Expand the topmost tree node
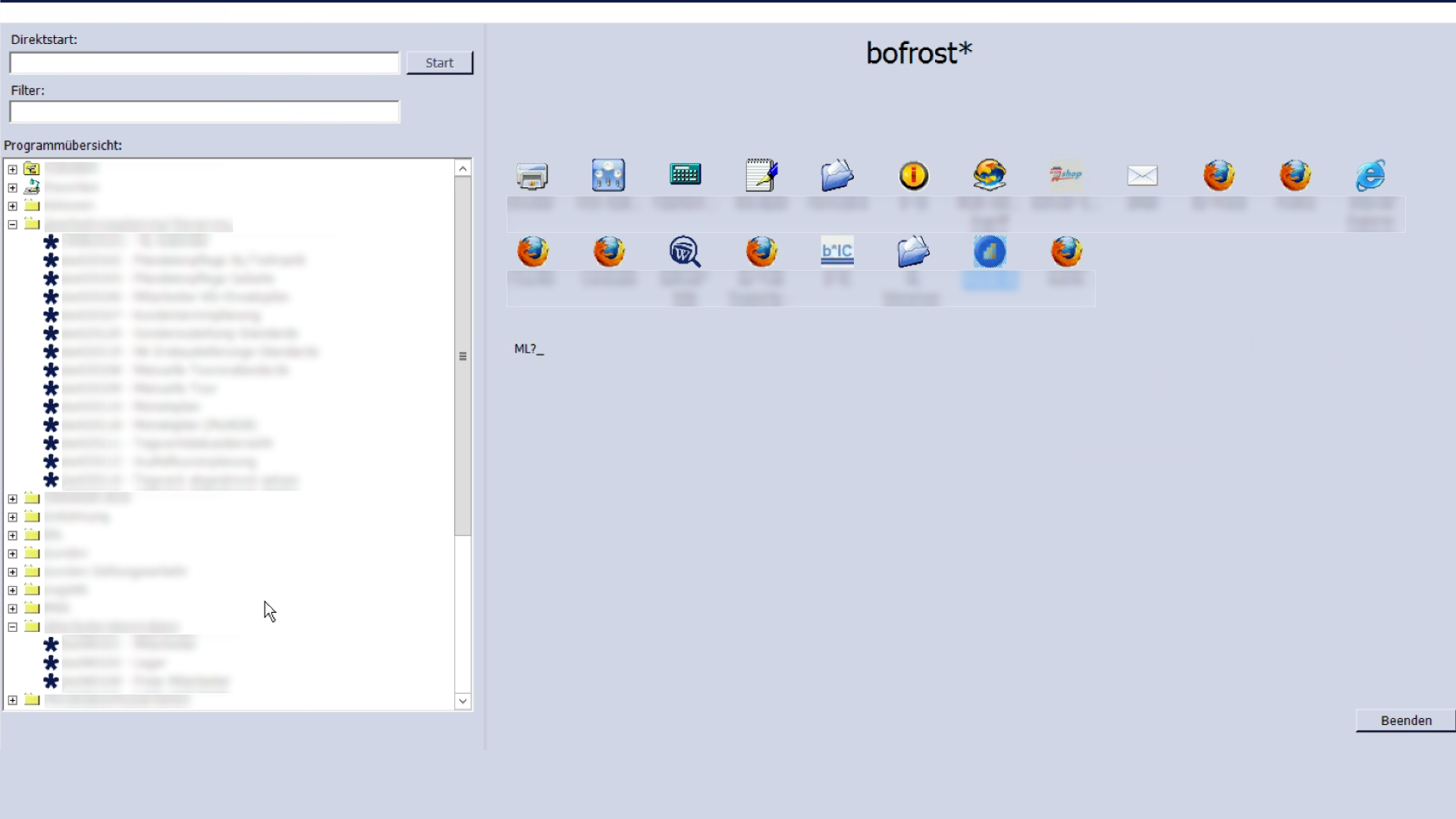 pyautogui.click(x=13, y=169)
